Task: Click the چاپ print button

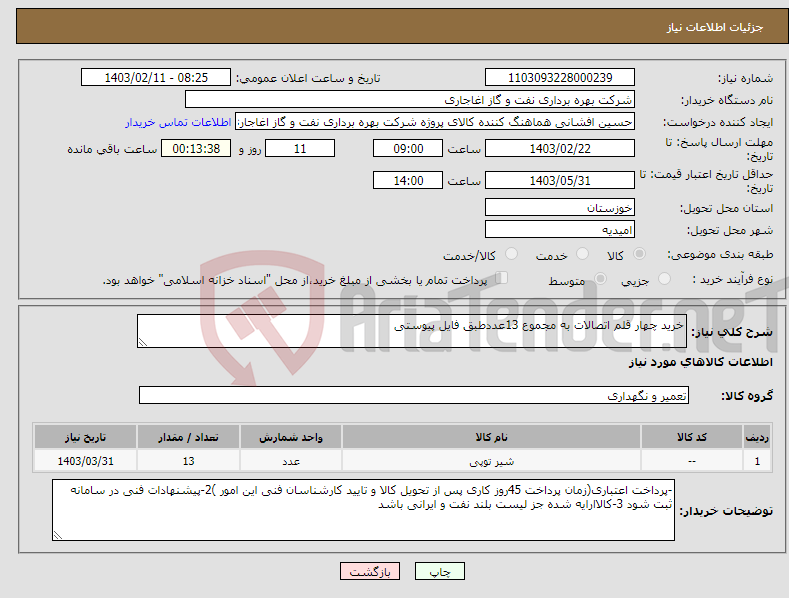Action: coord(440,571)
